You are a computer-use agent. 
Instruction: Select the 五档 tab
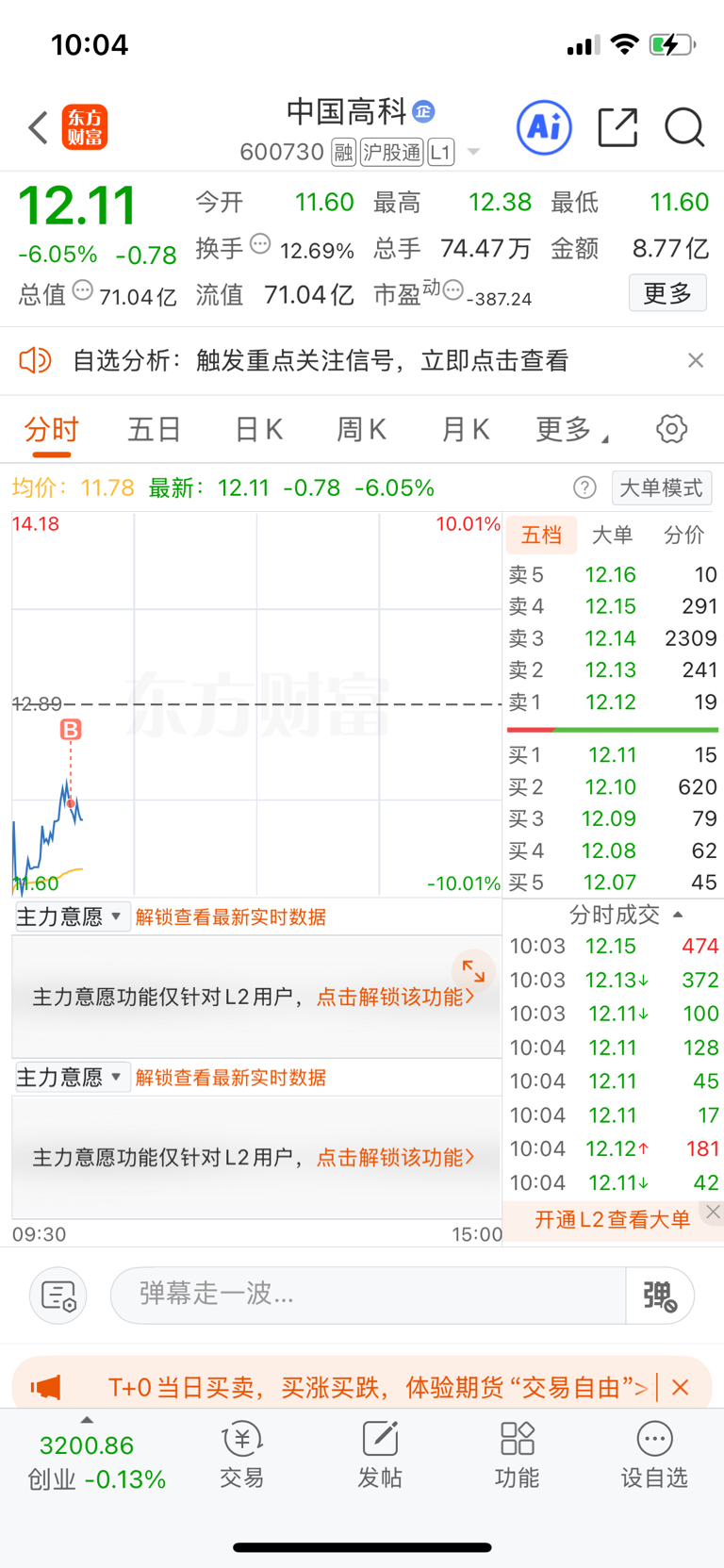(x=541, y=536)
